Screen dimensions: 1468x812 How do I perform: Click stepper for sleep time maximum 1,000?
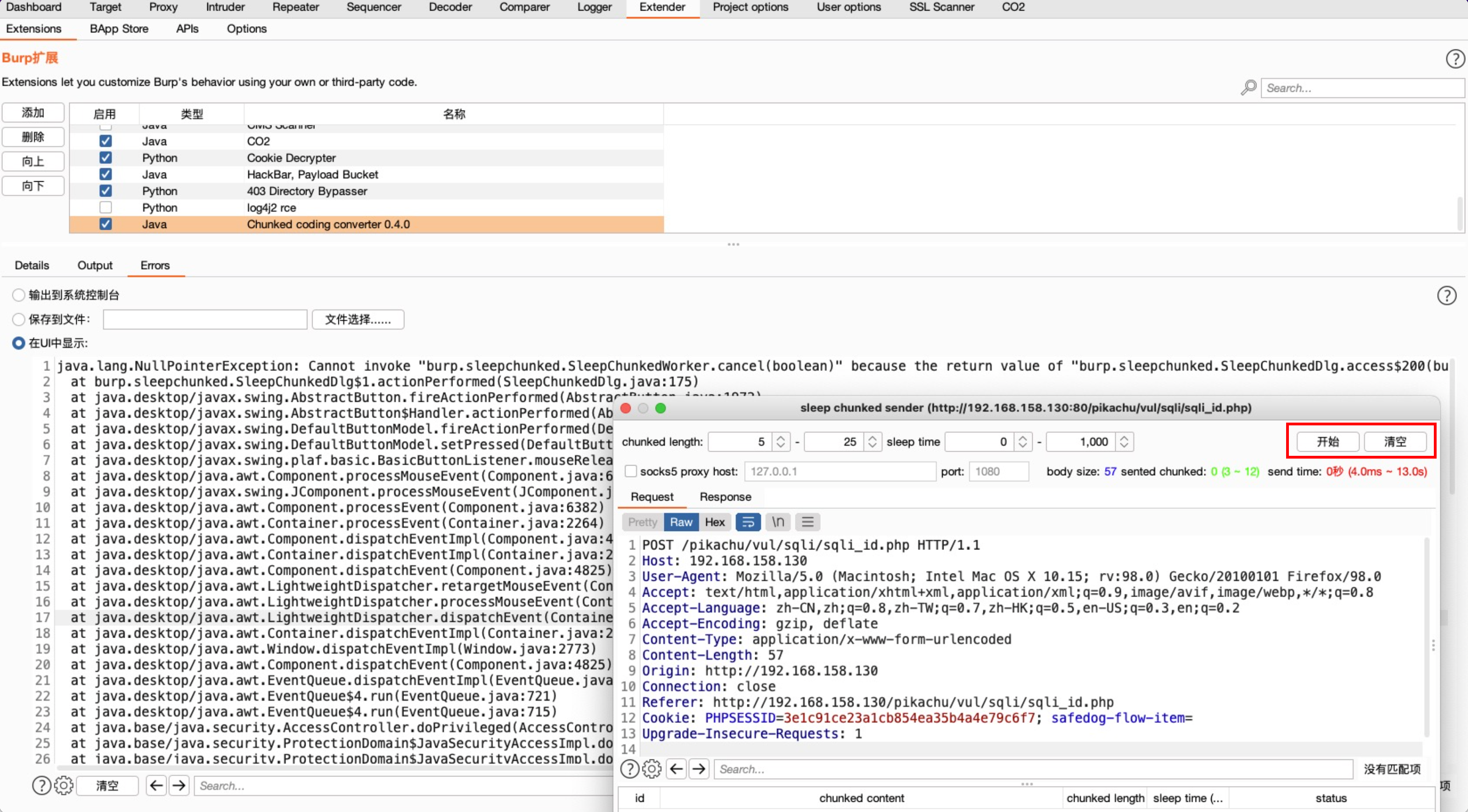point(1124,442)
